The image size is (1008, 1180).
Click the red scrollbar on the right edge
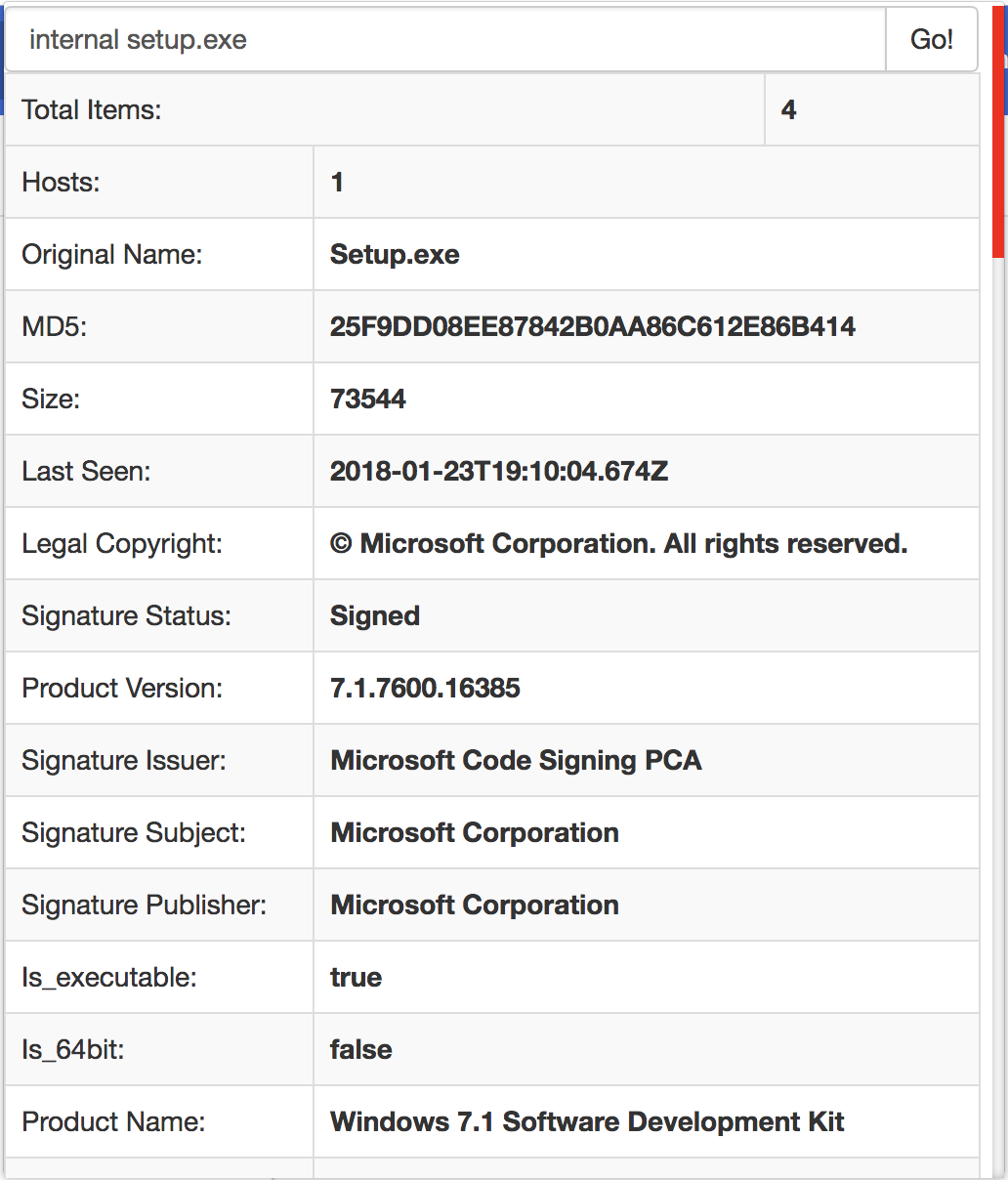(999, 137)
